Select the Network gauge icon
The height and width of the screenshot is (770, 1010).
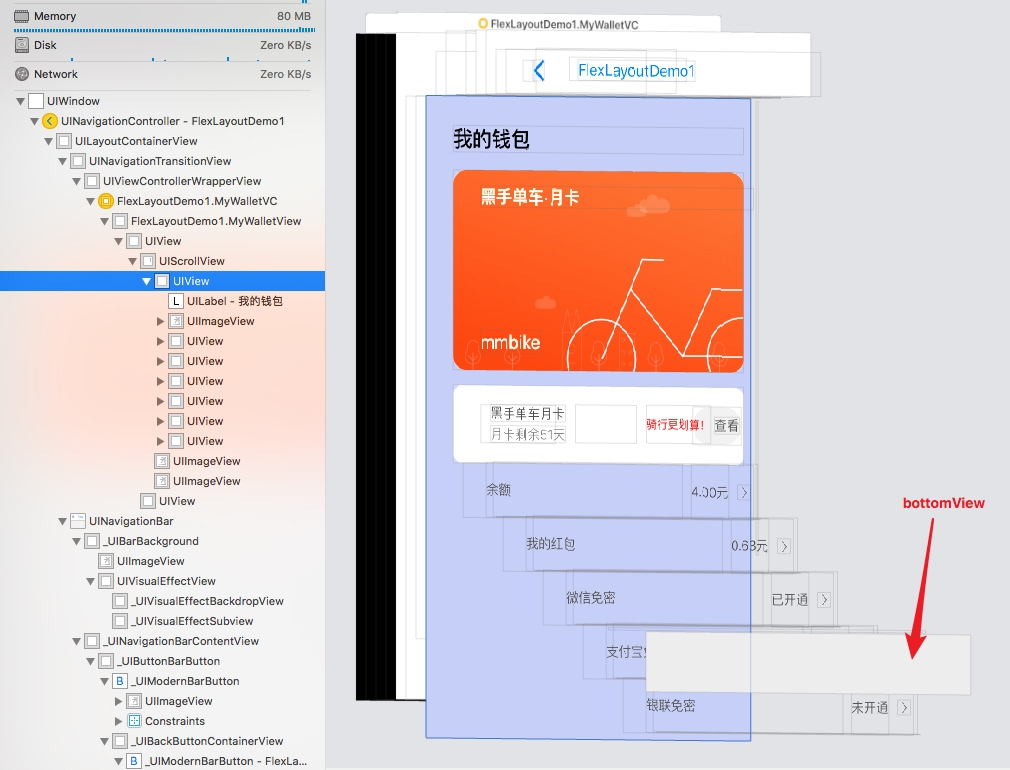point(21,74)
